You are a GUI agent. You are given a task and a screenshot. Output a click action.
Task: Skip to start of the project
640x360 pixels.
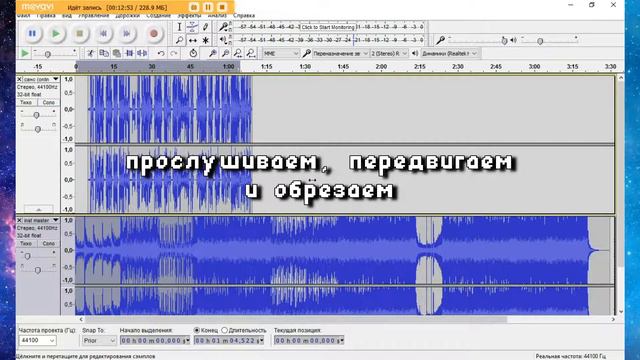(103, 33)
